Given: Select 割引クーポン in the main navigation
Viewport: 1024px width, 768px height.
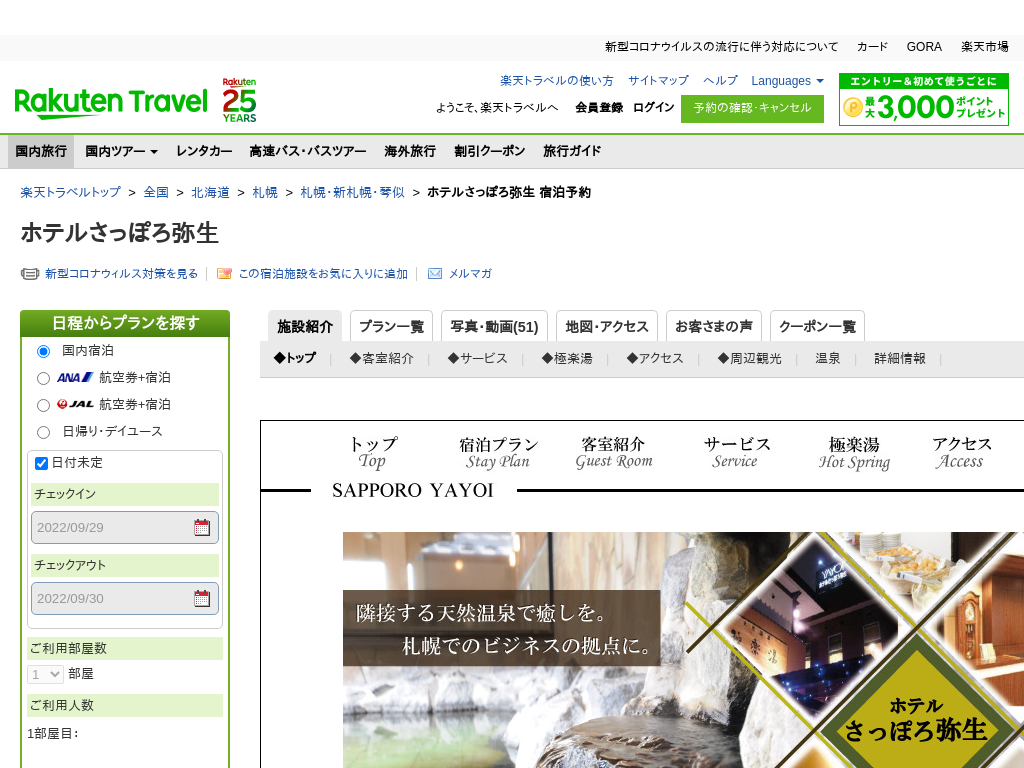Looking at the screenshot, I should (490, 151).
